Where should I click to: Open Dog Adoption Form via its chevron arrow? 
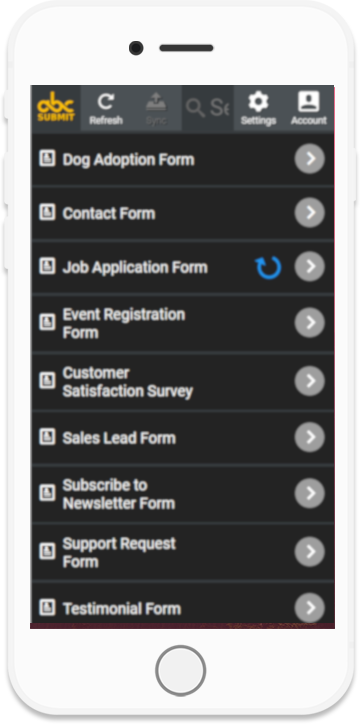click(x=310, y=159)
